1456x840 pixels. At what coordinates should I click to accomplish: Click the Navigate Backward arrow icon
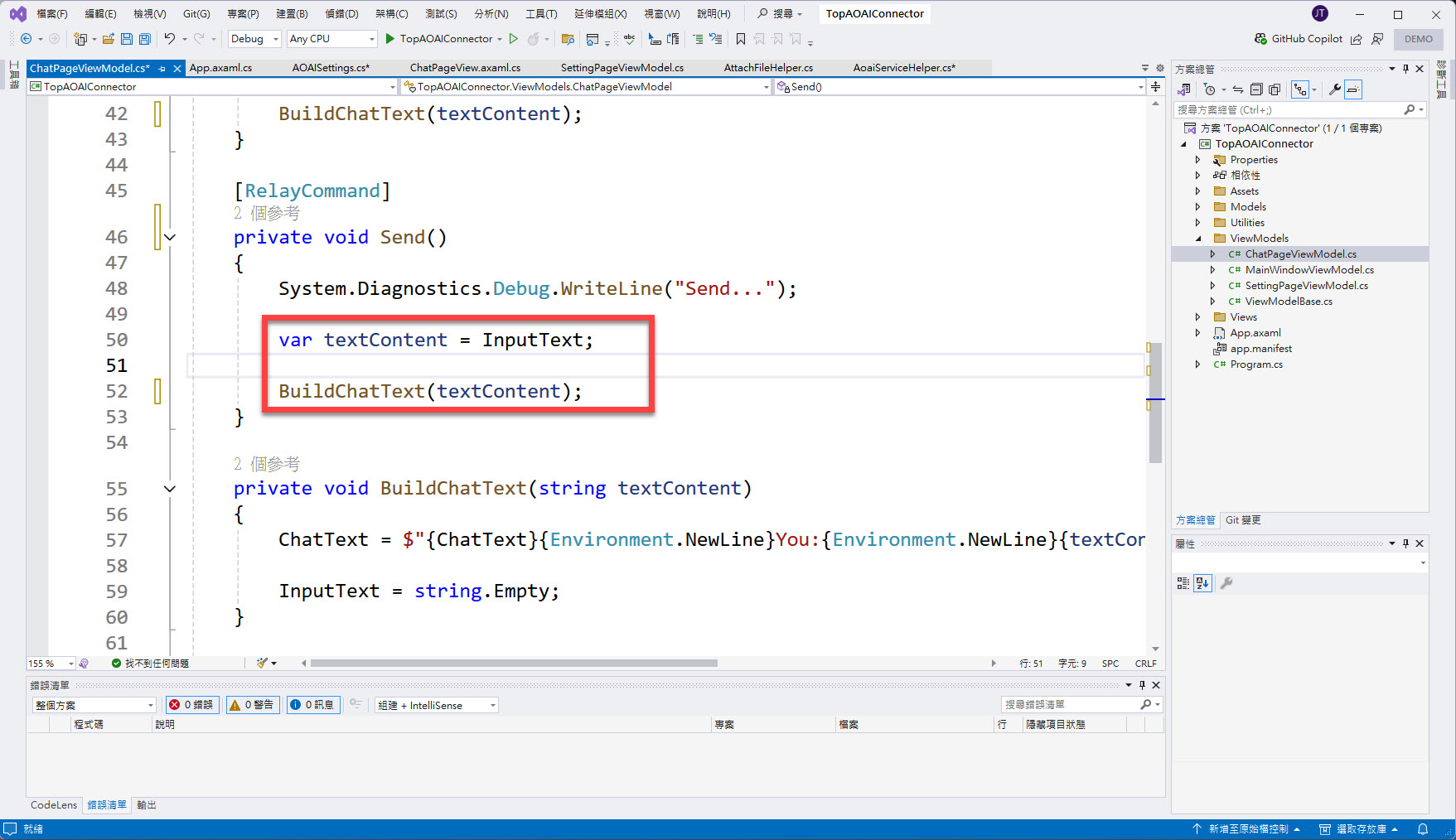tap(26, 39)
